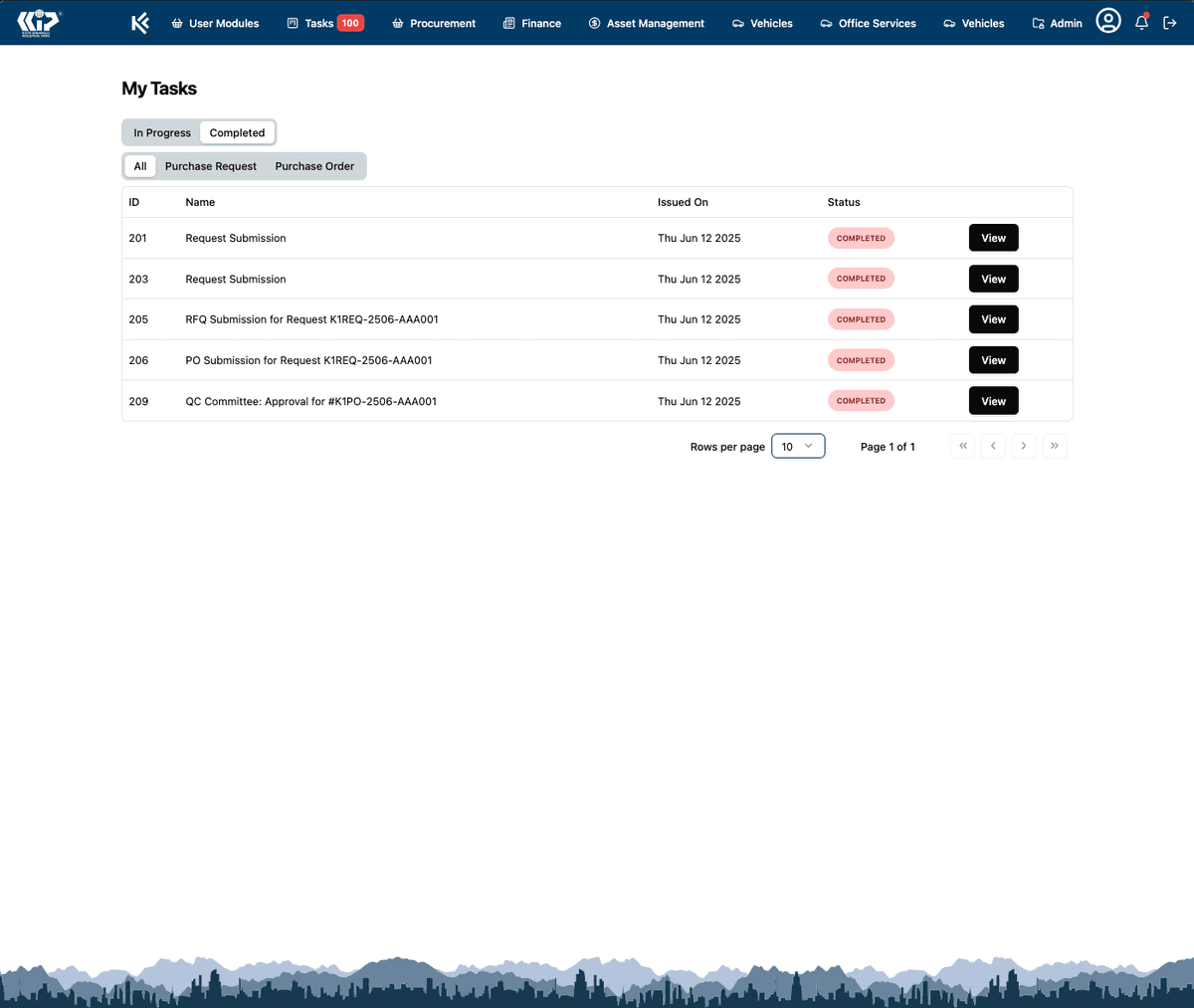Viewport: 1194px width, 1008px height.
Task: Click the user profile avatar icon
Action: (1108, 20)
